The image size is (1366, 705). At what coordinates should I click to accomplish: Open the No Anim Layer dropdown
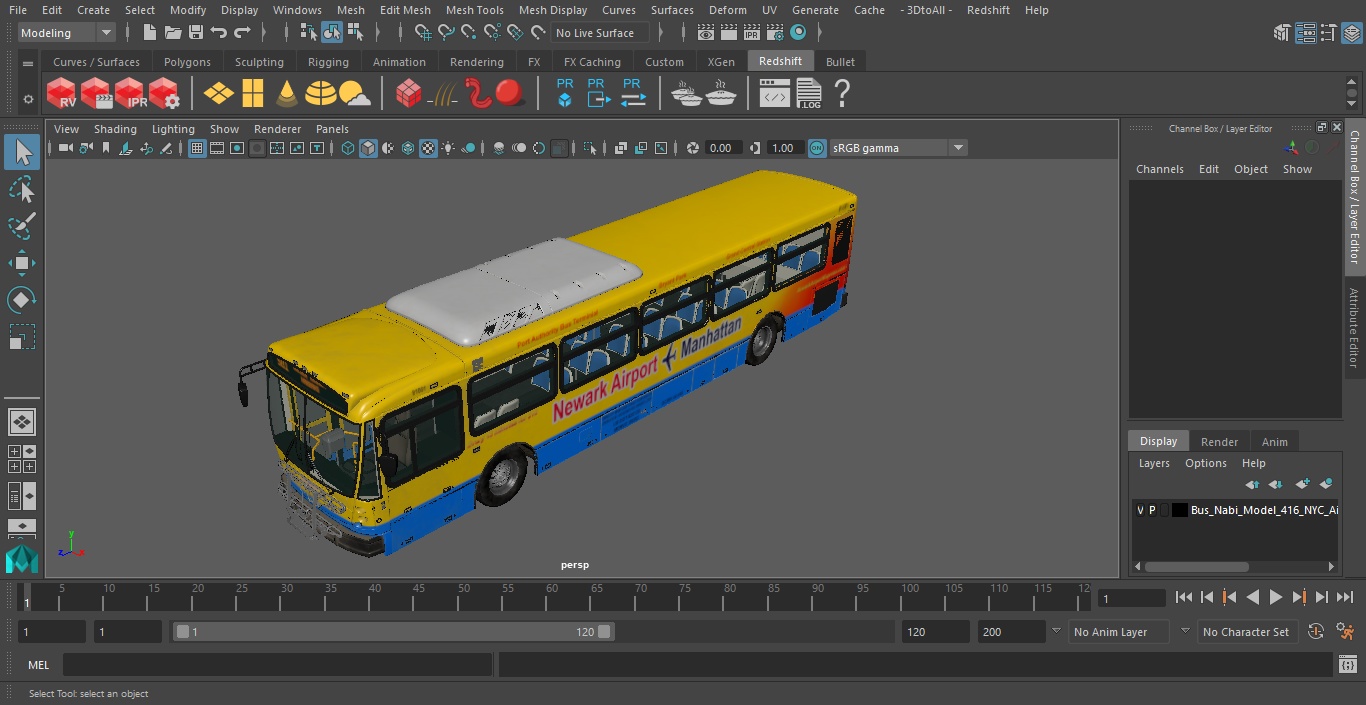click(1120, 632)
